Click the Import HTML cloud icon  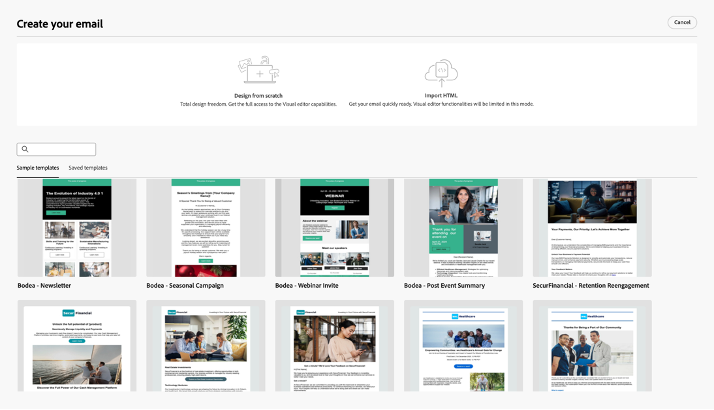pos(439,70)
